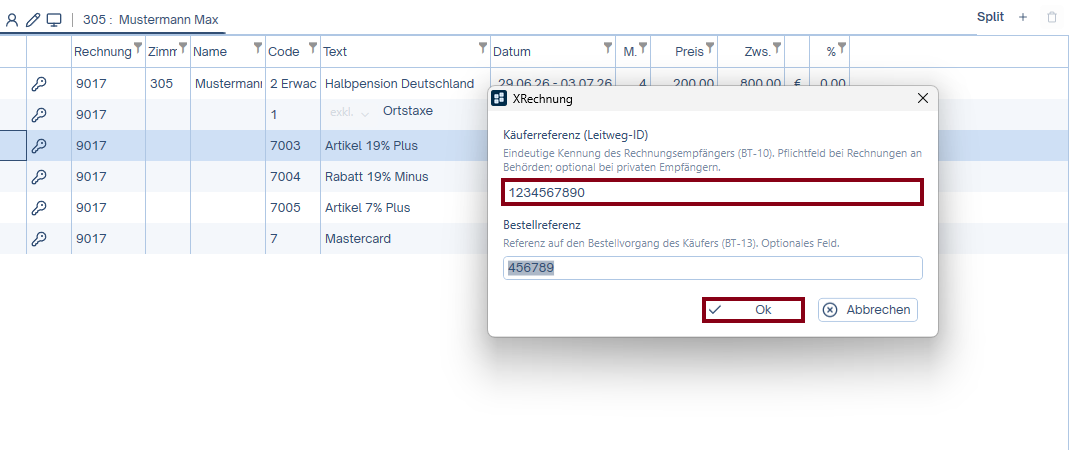Click the pencil edit icon
The width and height of the screenshot is (1070, 450).
point(33,20)
